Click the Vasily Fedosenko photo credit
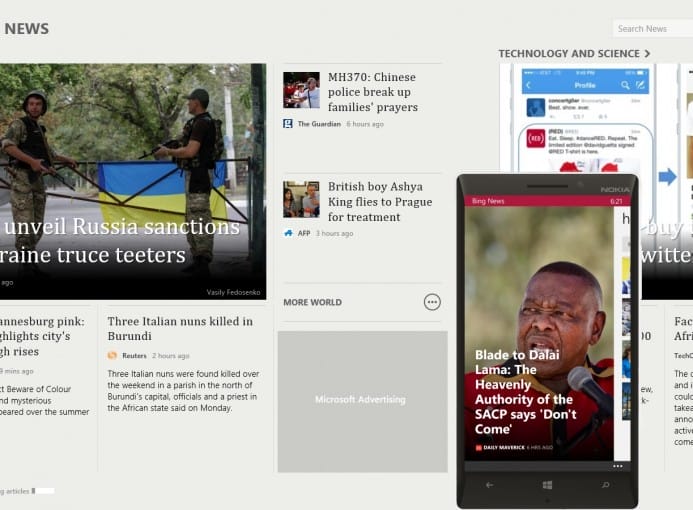Screen dimensions: 693x510 pos(233,292)
